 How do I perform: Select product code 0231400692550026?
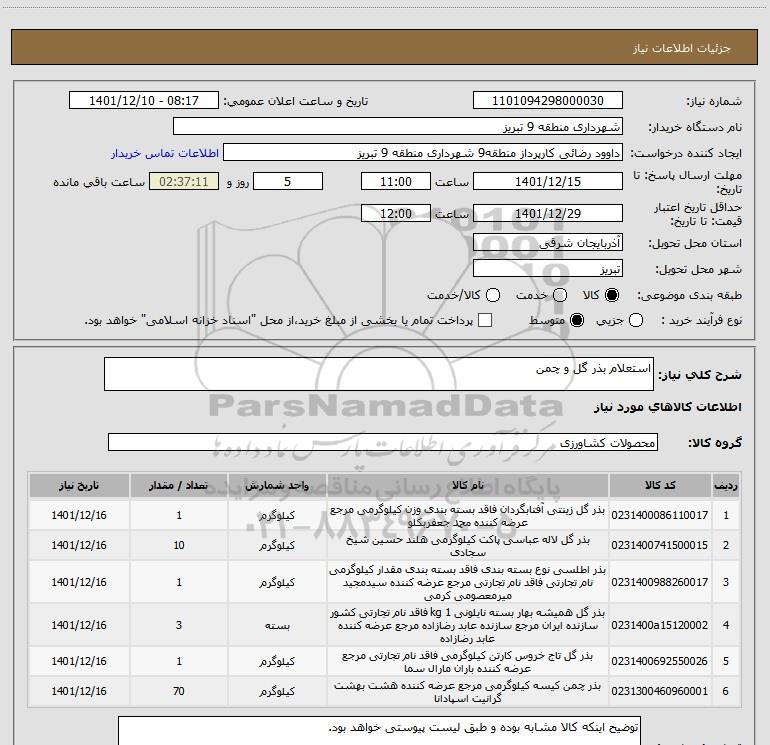(660, 661)
